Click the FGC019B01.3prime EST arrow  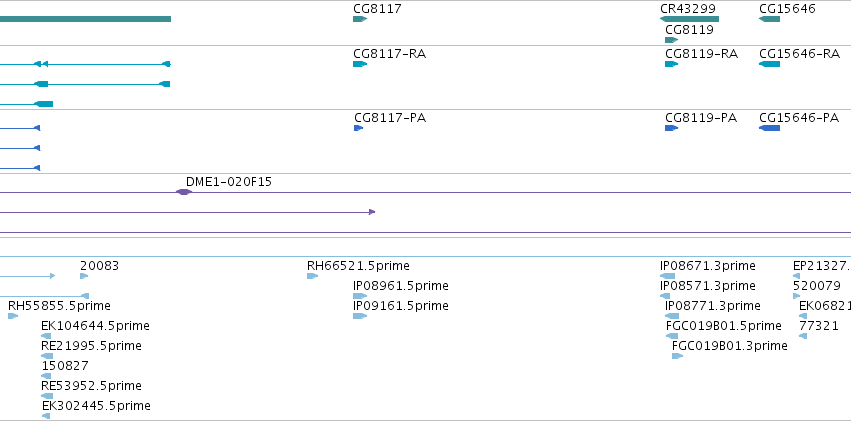(x=677, y=356)
